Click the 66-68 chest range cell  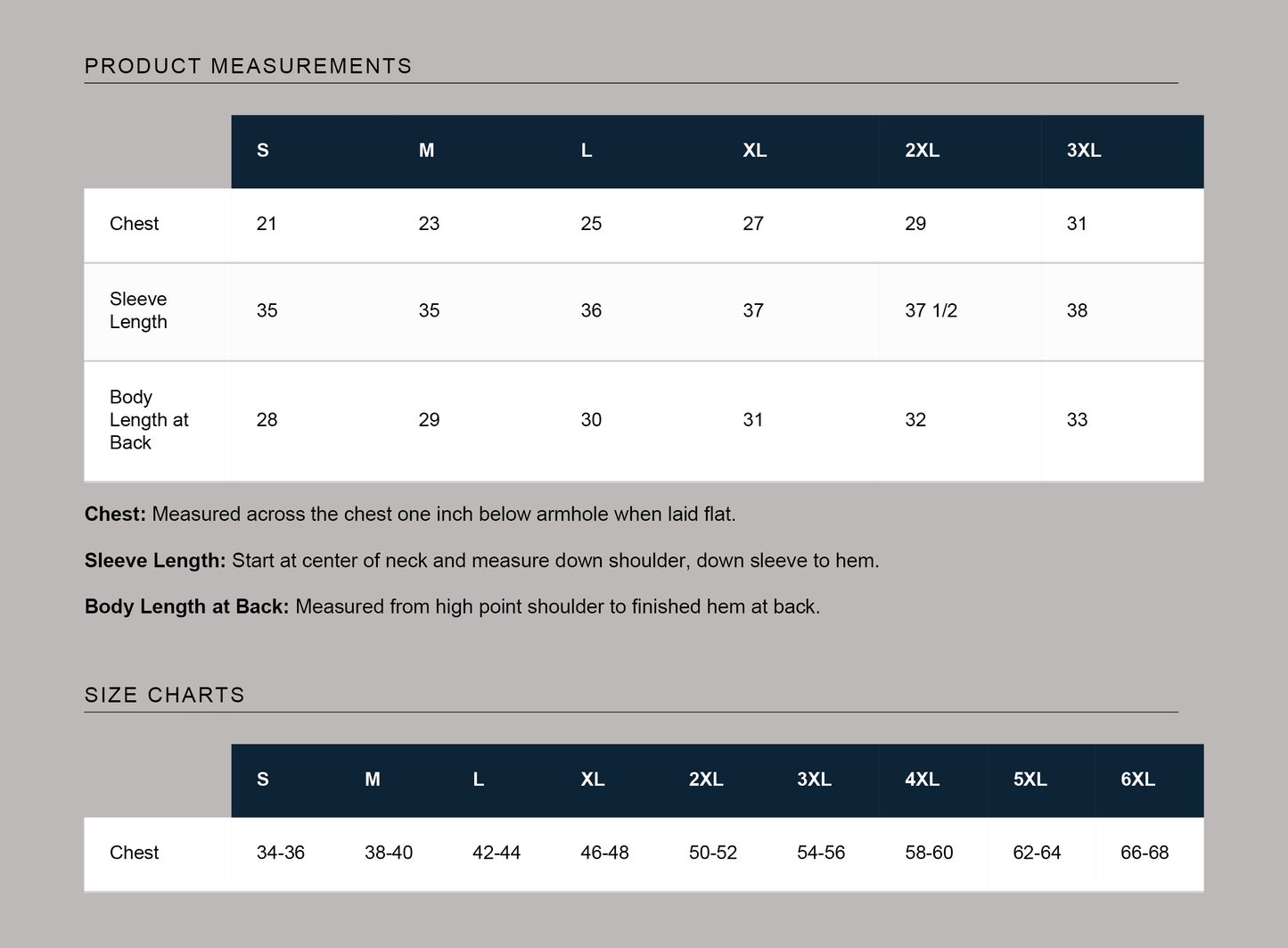1144,853
